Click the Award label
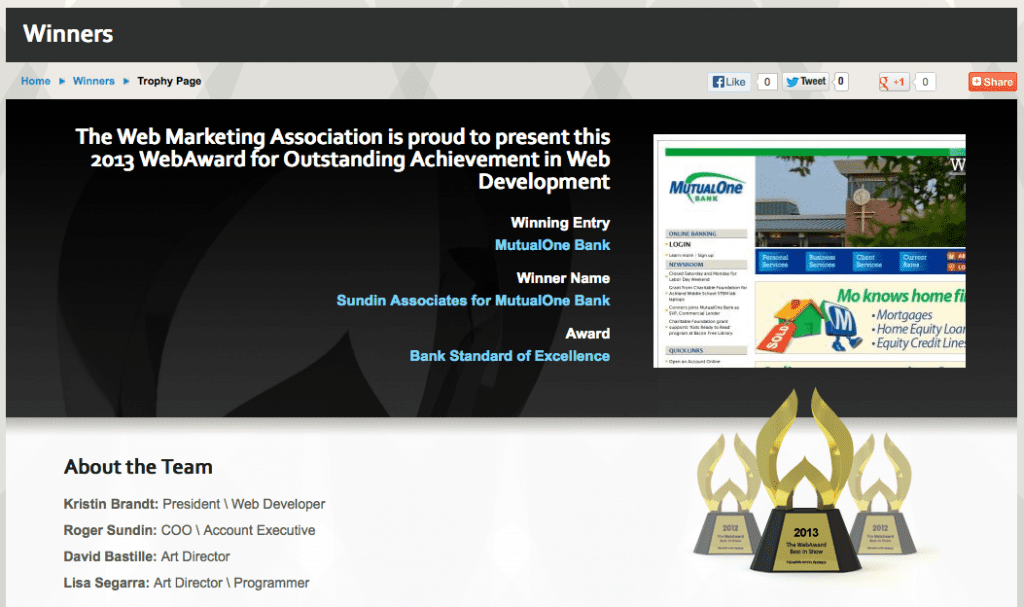Screen dimensions: 1024x607 click(x=588, y=334)
